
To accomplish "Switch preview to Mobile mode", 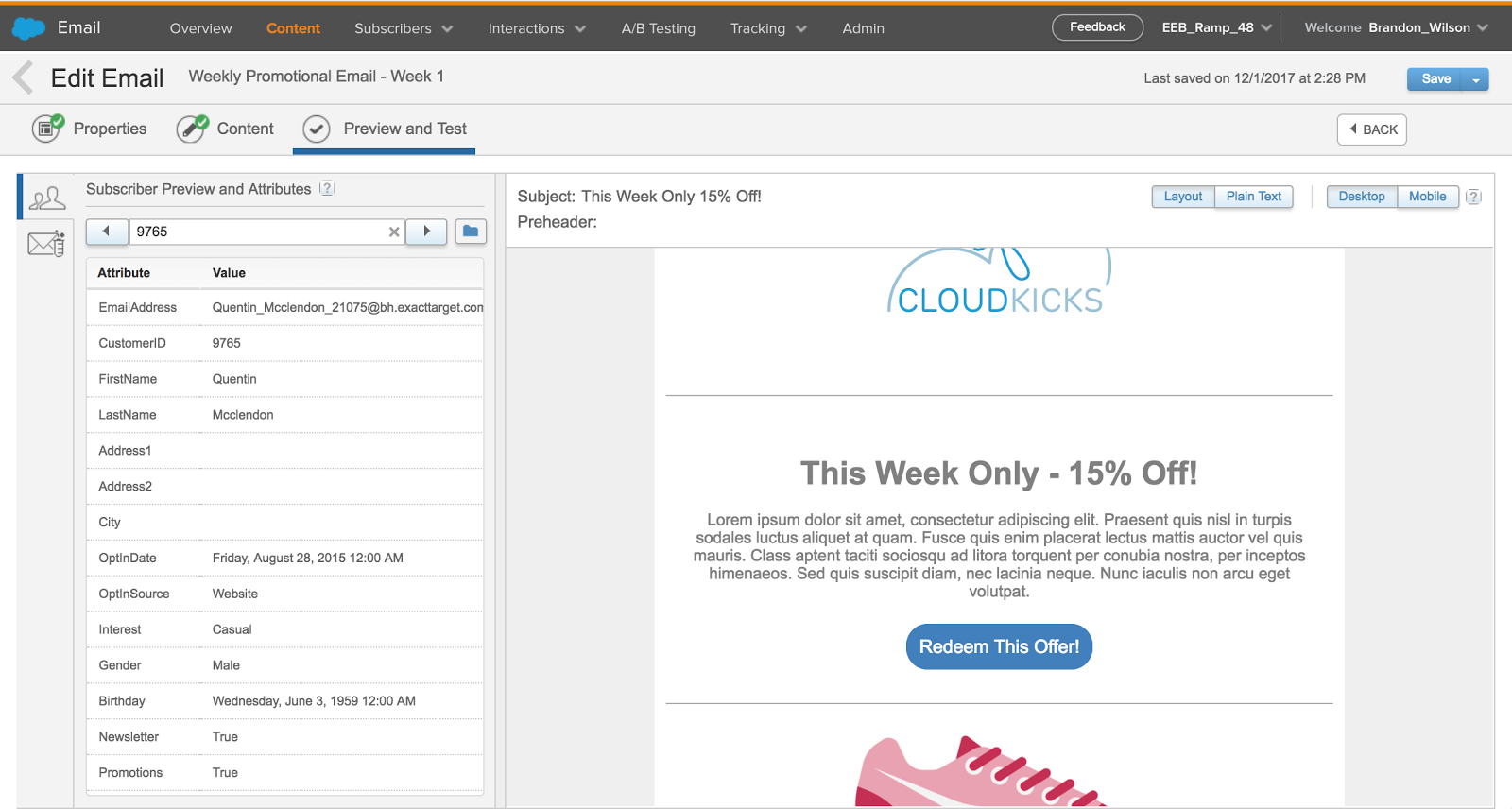I will pos(1428,197).
